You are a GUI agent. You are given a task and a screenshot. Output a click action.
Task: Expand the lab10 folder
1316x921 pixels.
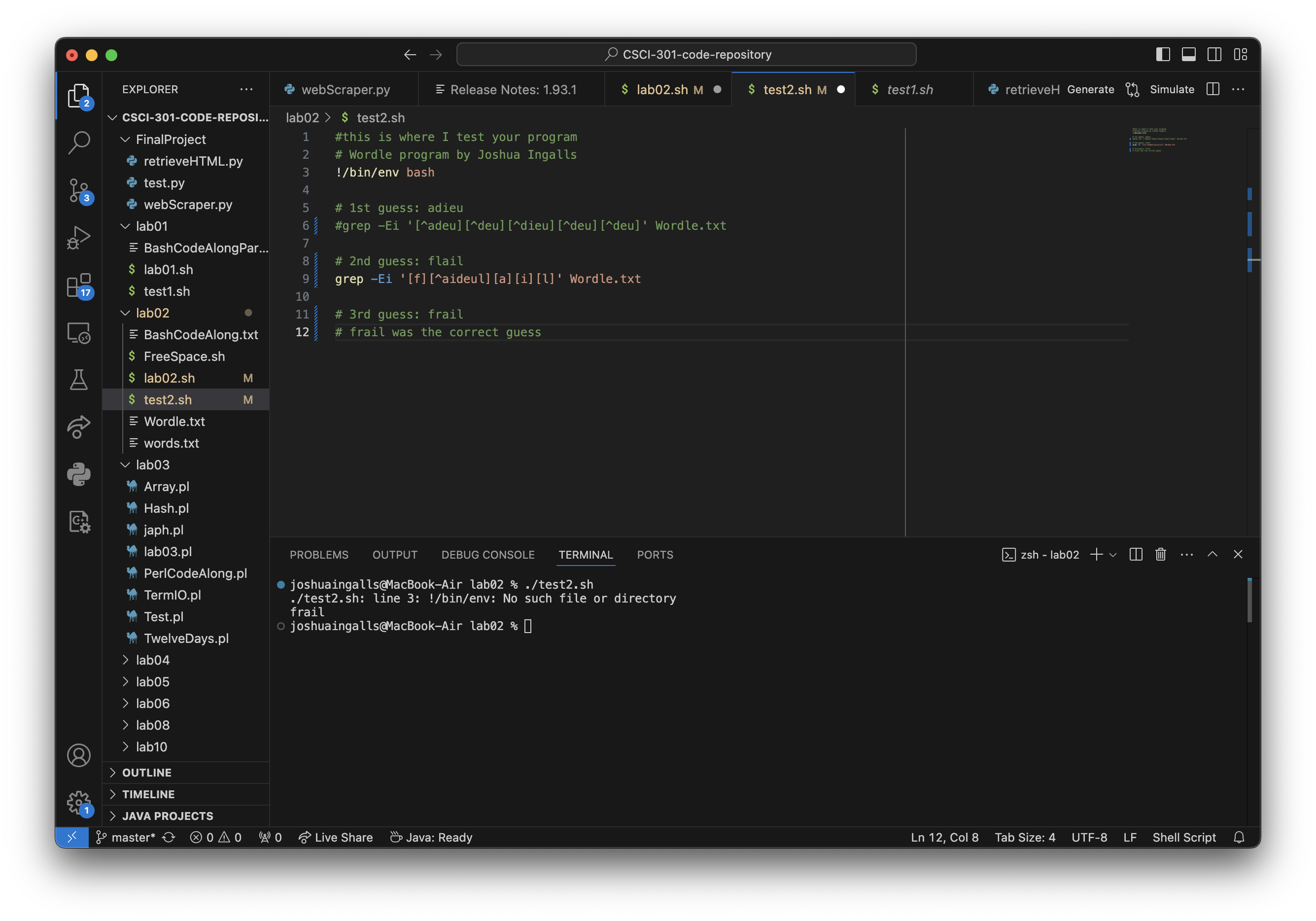186,746
